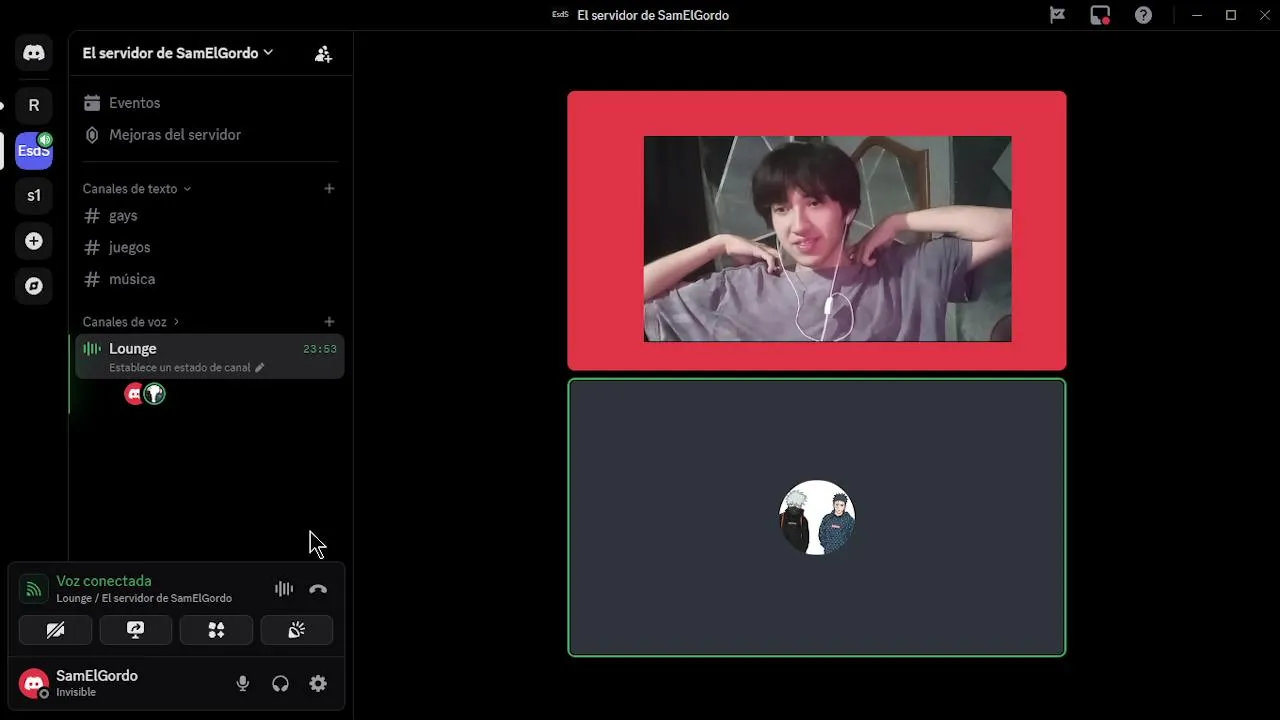The width and height of the screenshot is (1280, 720).
Task: Click the 23:53 call timer
Action: tap(320, 349)
